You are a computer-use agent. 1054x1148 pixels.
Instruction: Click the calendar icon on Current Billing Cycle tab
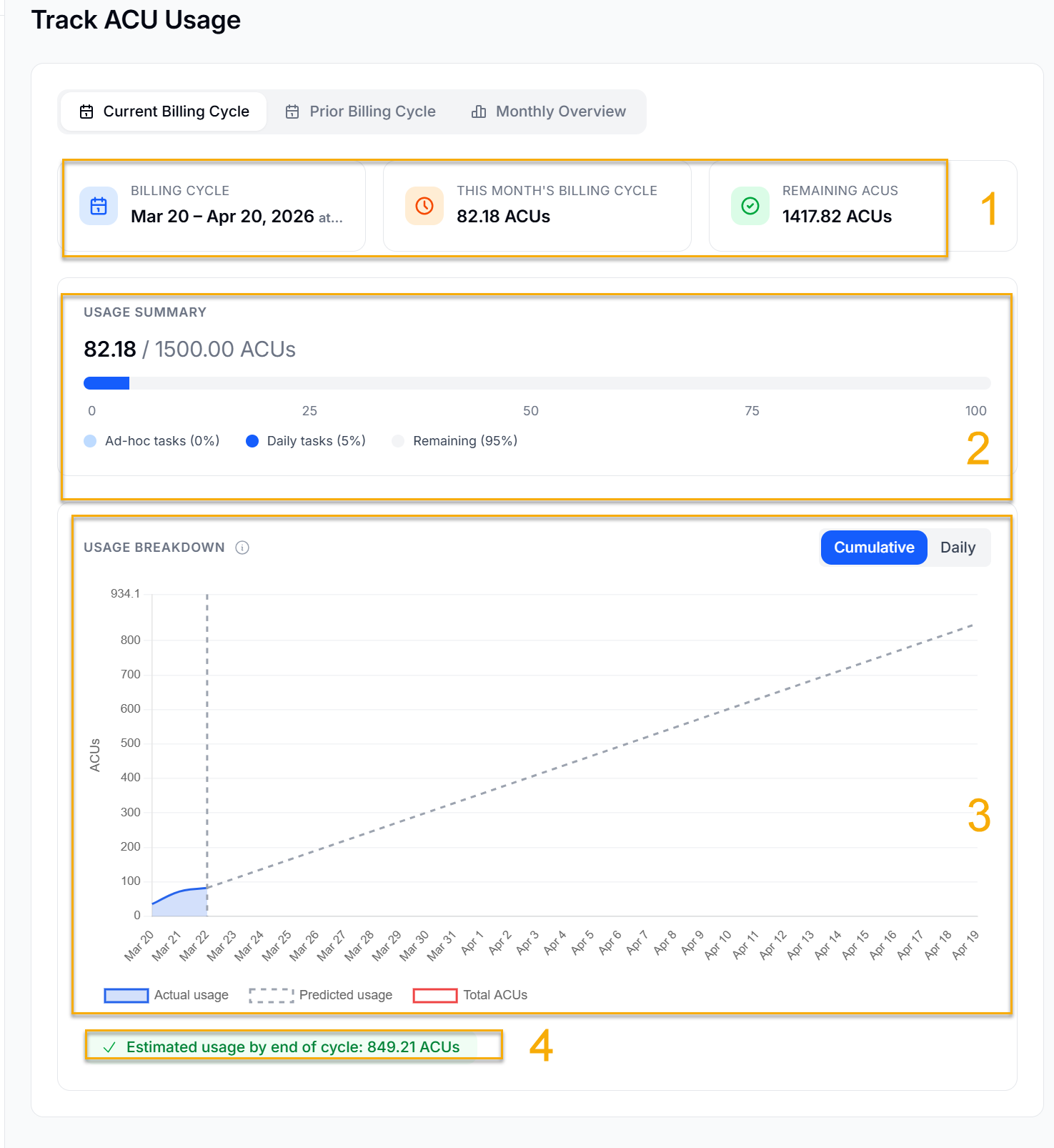(x=86, y=112)
